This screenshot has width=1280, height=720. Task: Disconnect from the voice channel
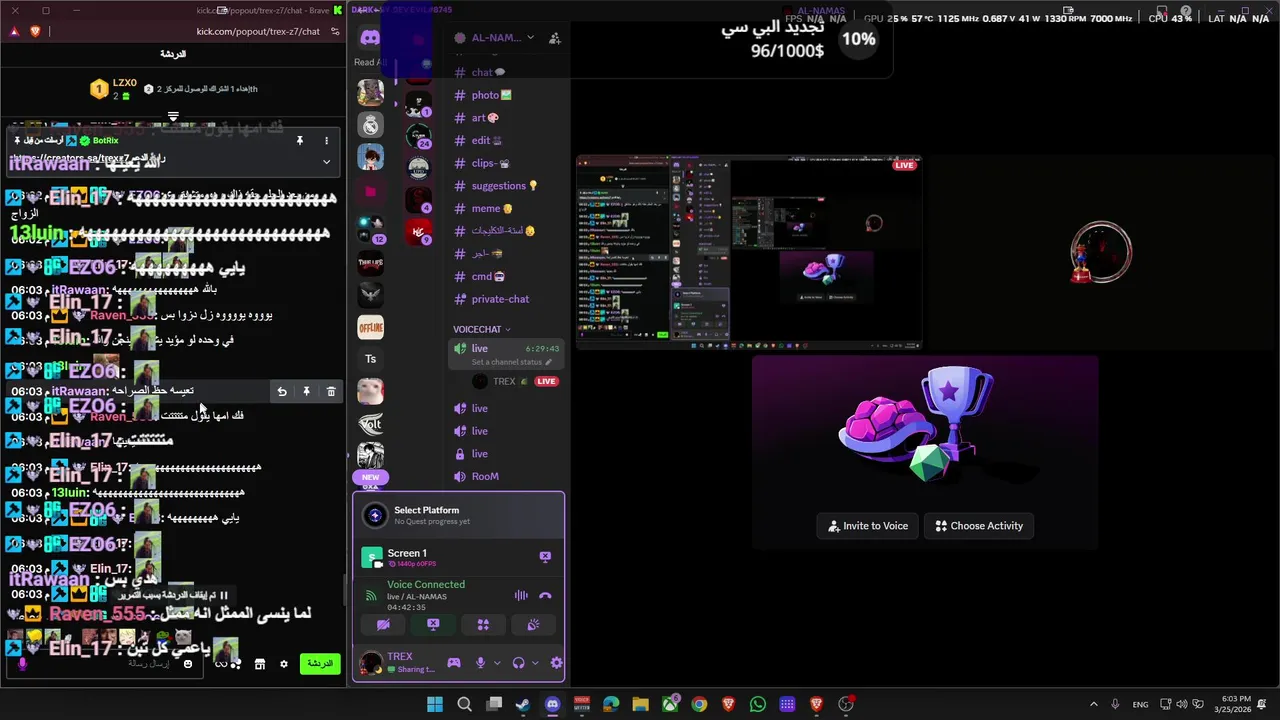click(545, 595)
